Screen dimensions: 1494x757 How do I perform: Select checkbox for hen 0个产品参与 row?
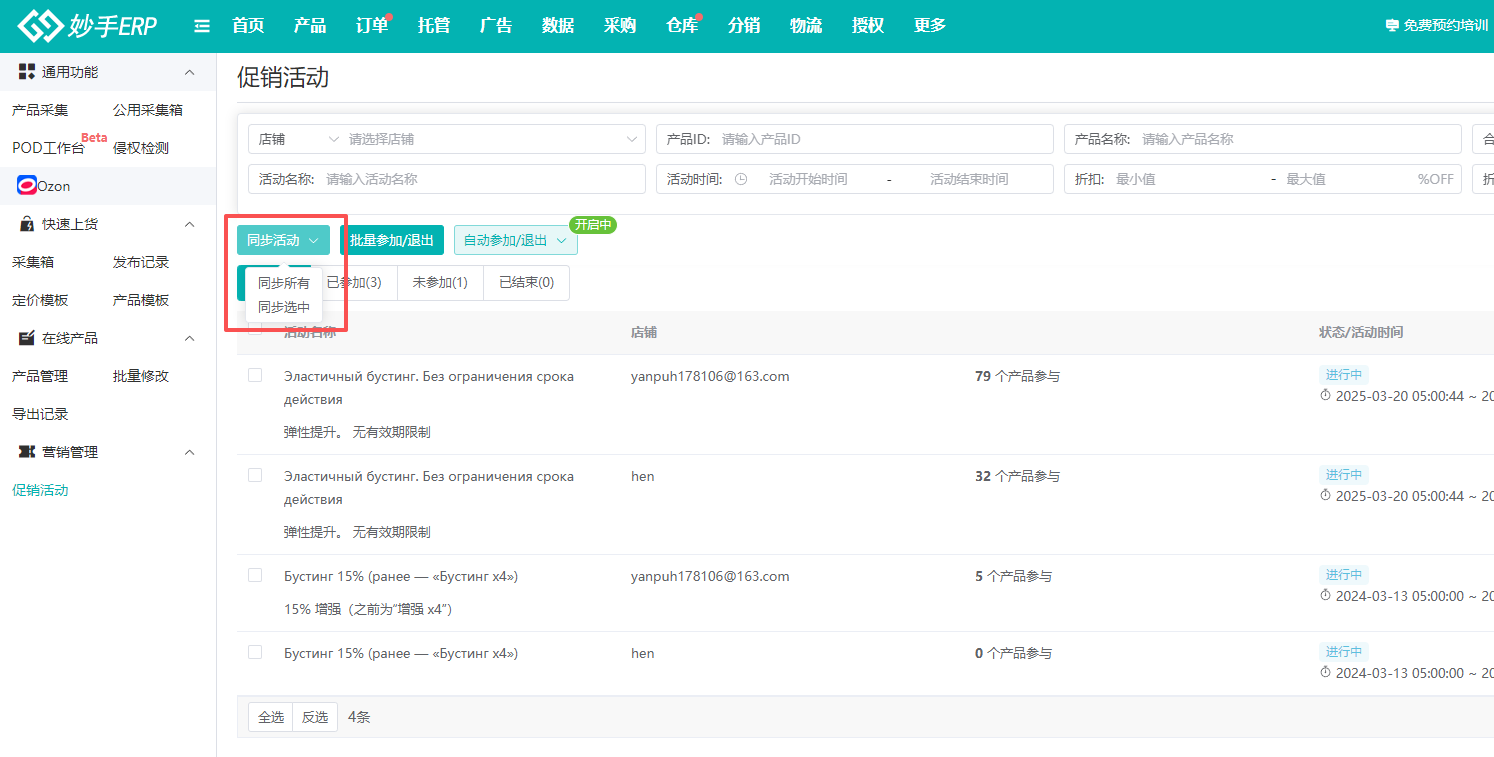(255, 652)
